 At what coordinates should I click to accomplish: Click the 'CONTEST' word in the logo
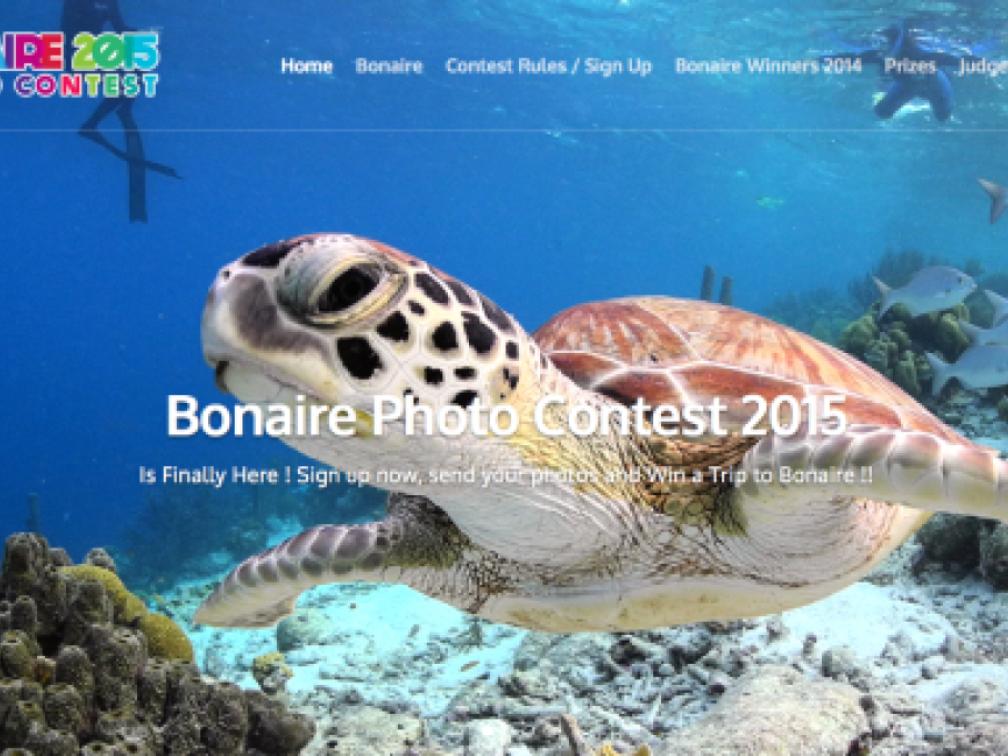[86, 85]
